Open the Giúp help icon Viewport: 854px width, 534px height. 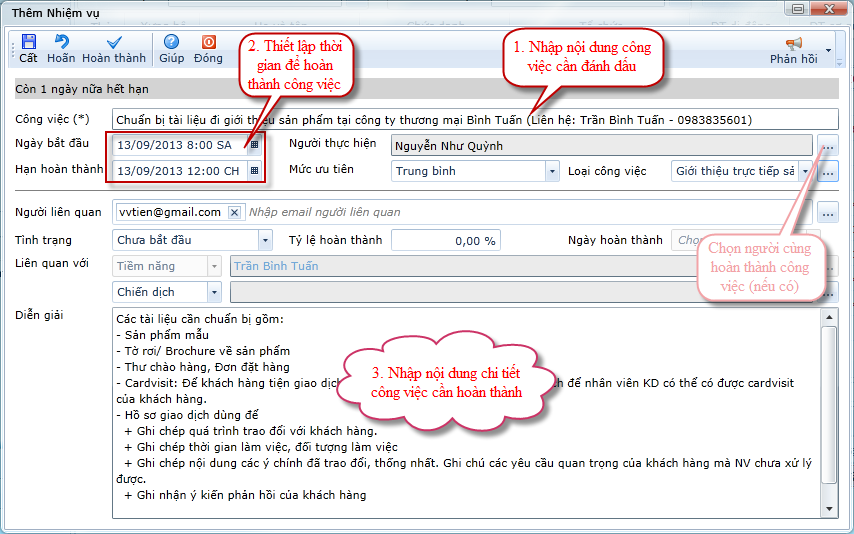point(171,42)
